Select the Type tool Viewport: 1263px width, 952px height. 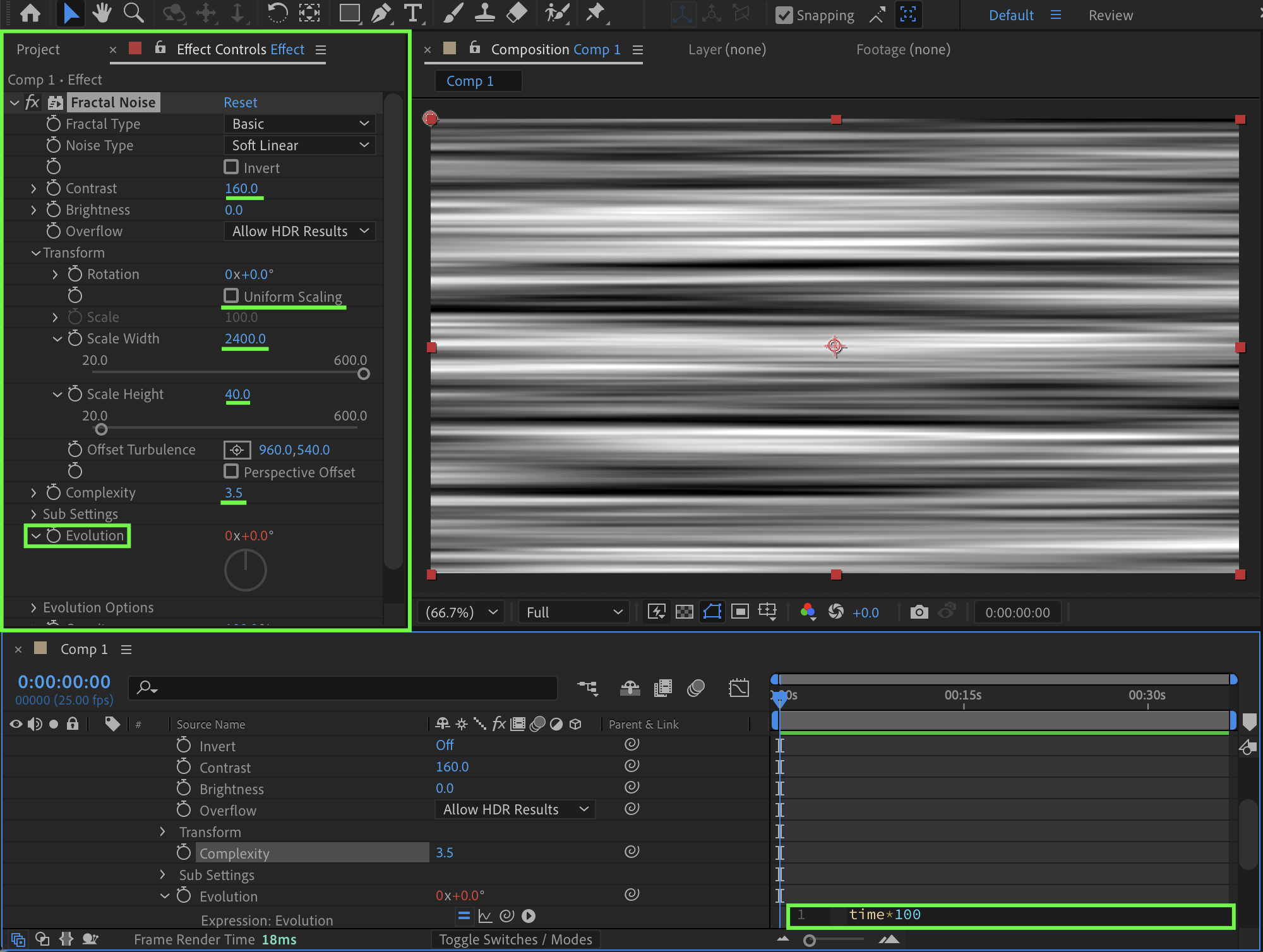tap(412, 13)
